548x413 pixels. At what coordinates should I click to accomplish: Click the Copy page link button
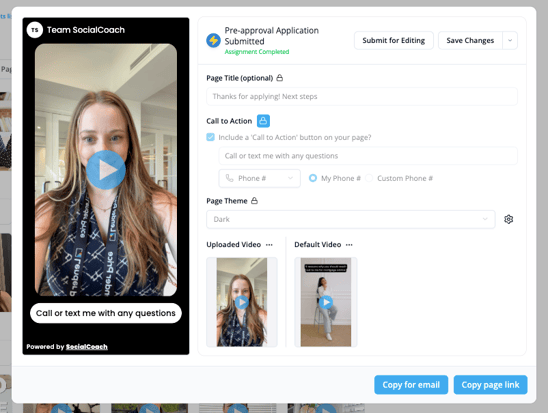[490, 385]
